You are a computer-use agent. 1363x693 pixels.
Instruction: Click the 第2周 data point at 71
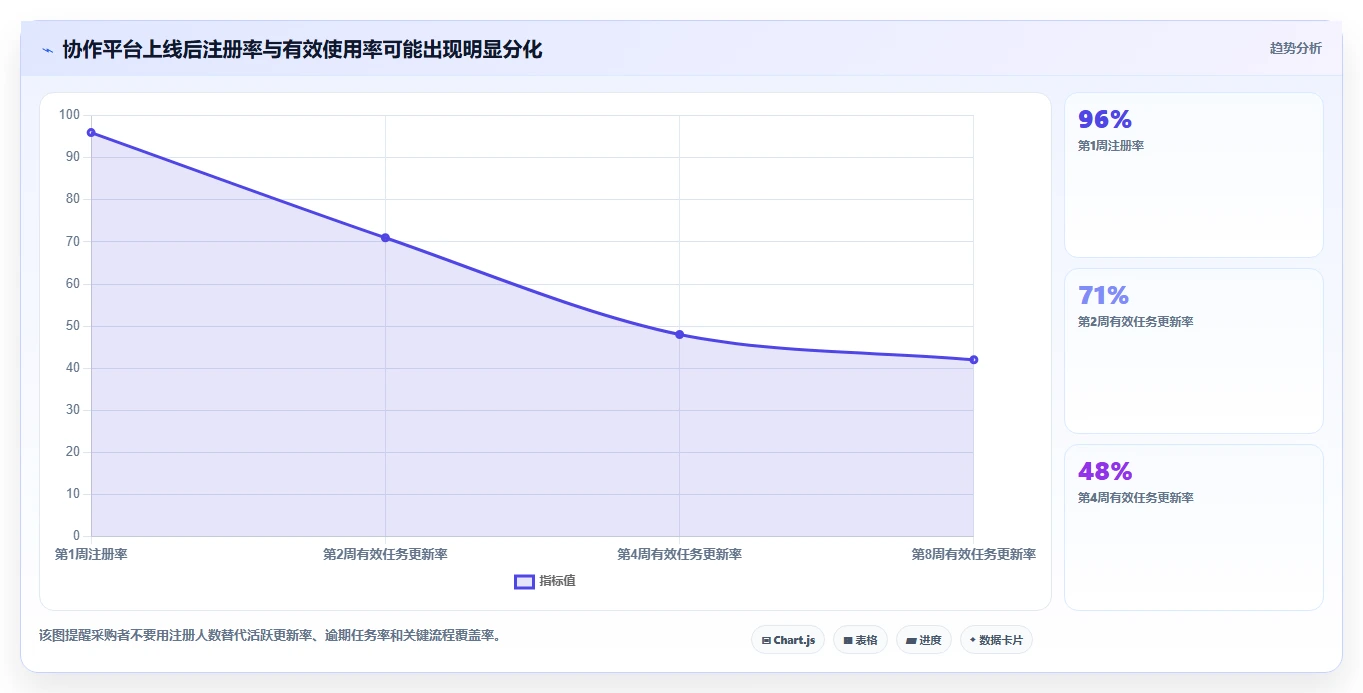click(385, 237)
